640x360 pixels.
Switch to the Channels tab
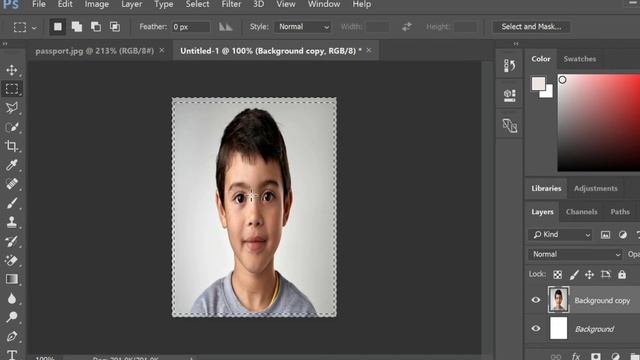(582, 212)
